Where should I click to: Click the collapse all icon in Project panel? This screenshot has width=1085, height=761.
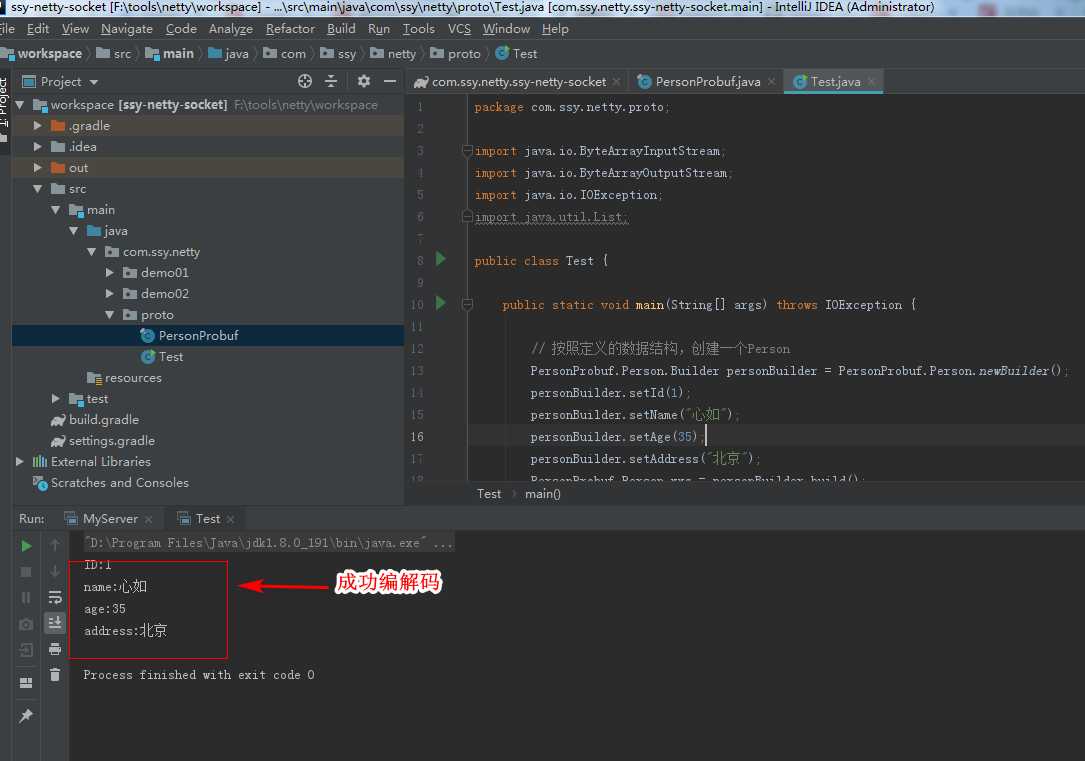[x=331, y=82]
